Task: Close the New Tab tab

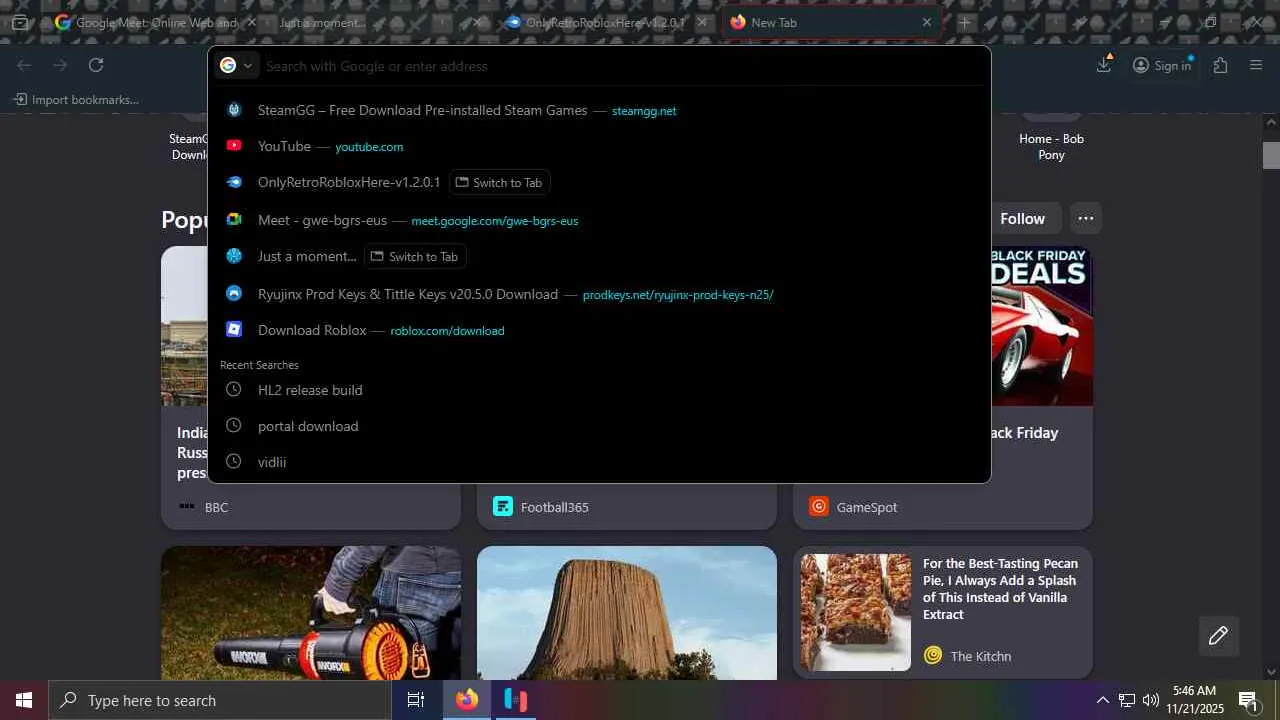Action: [927, 22]
